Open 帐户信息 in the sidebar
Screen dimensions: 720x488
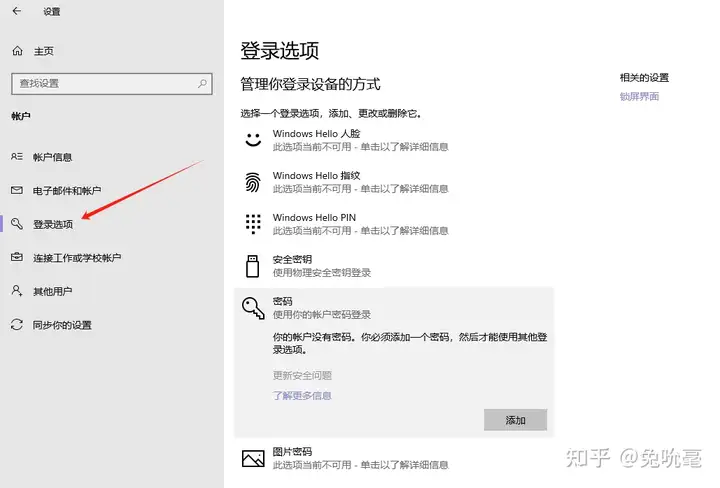[x=52, y=157]
